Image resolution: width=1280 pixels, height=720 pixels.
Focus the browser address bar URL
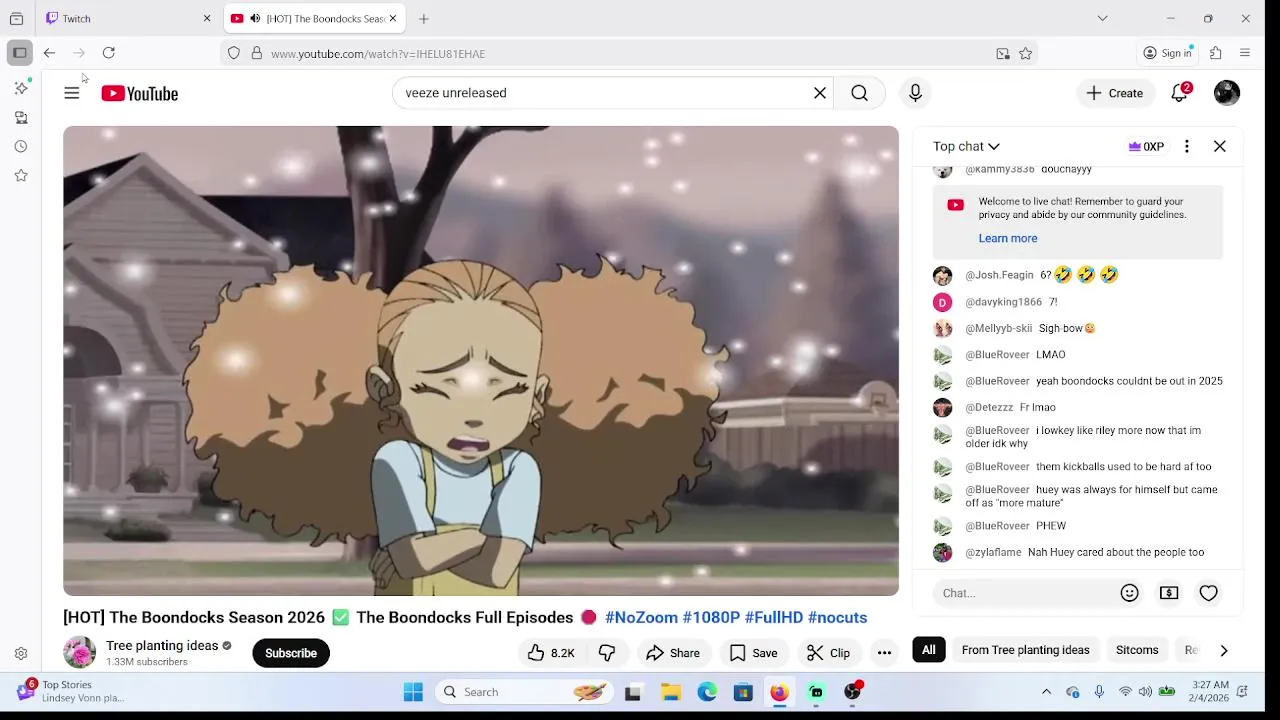[378, 54]
